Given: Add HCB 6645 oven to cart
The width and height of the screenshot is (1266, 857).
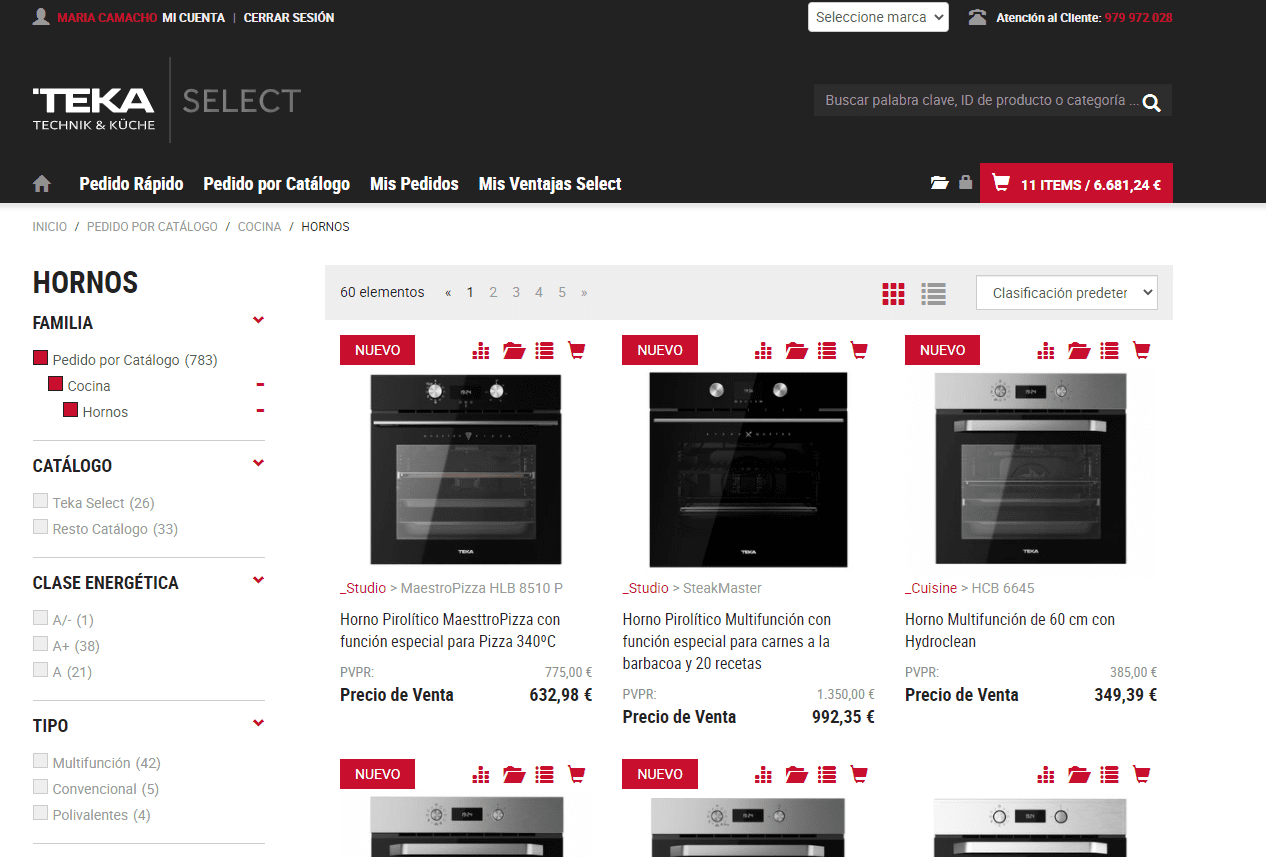Looking at the screenshot, I should (x=1142, y=350).
